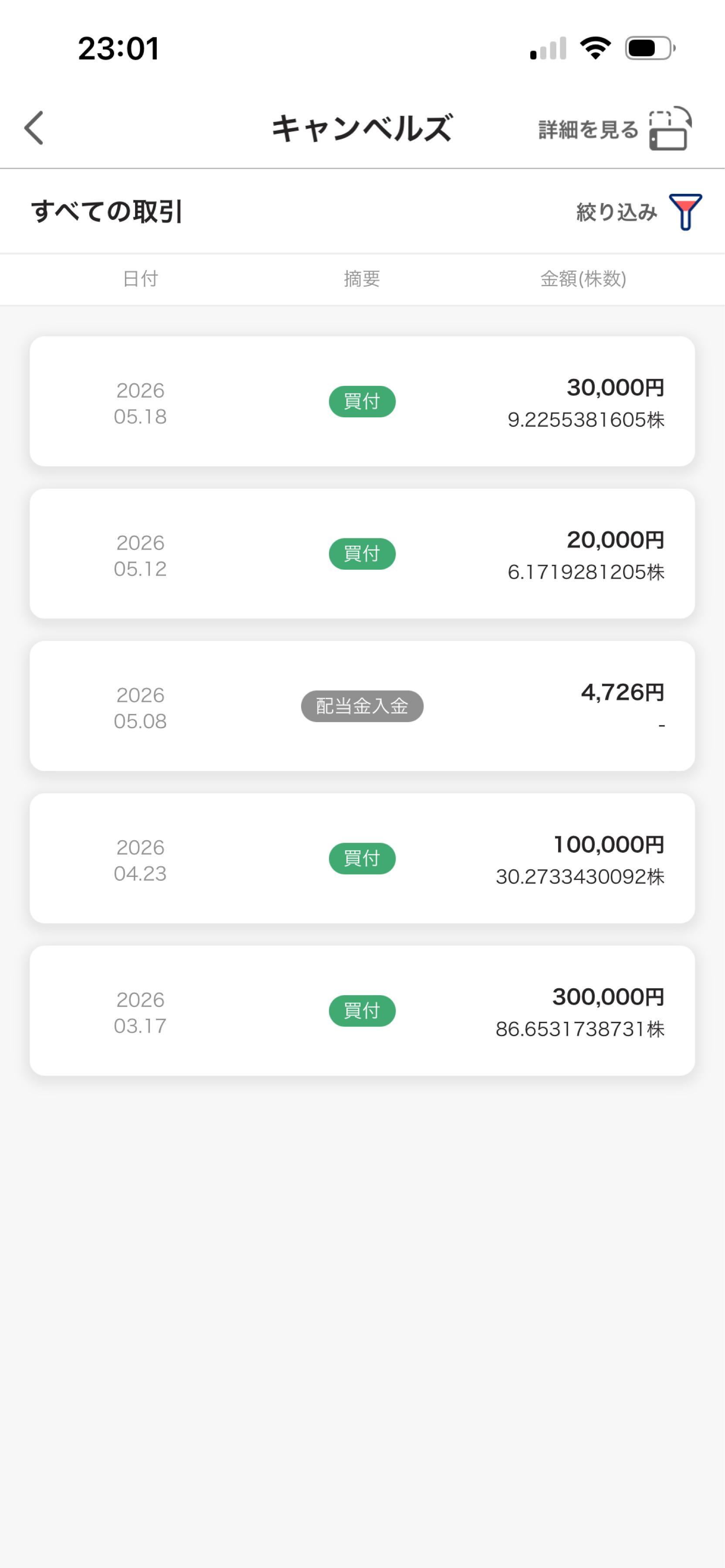Tap the 買付 badge on 05.18 entry
This screenshot has height=1568, width=725.
pyautogui.click(x=362, y=402)
